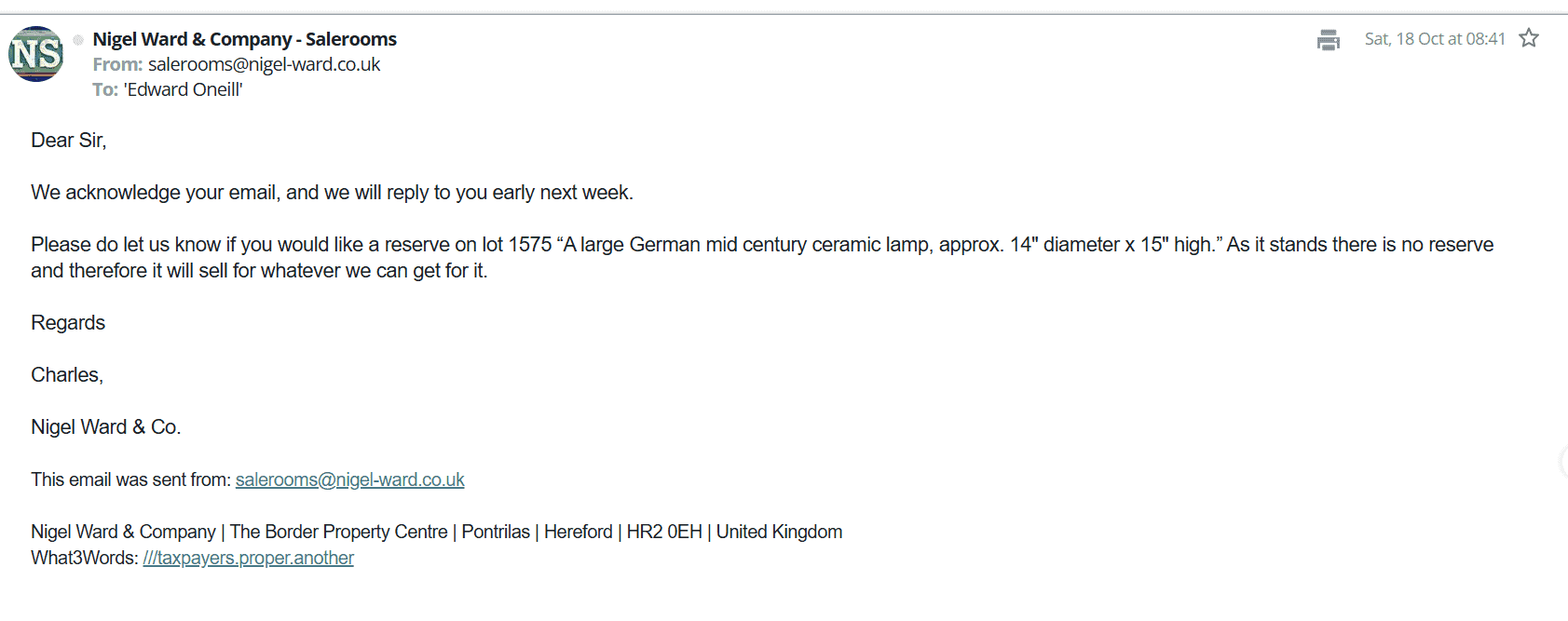Viewport: 1568px width, 621px height.
Task: Click the "Charles," signature line
Action: coord(67,375)
